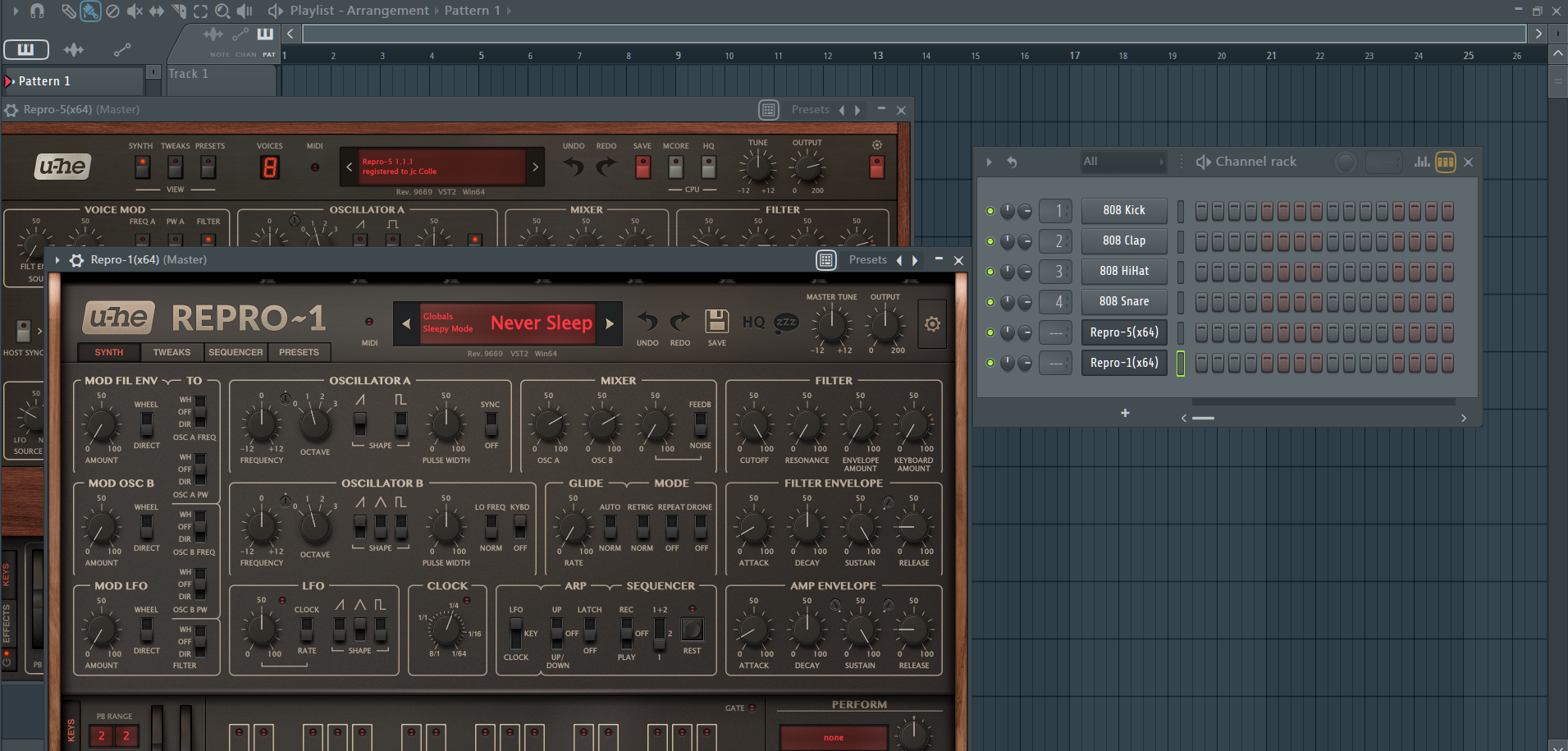Click the Repro-1 Save disk icon
The image size is (1568, 751).
(x=716, y=322)
